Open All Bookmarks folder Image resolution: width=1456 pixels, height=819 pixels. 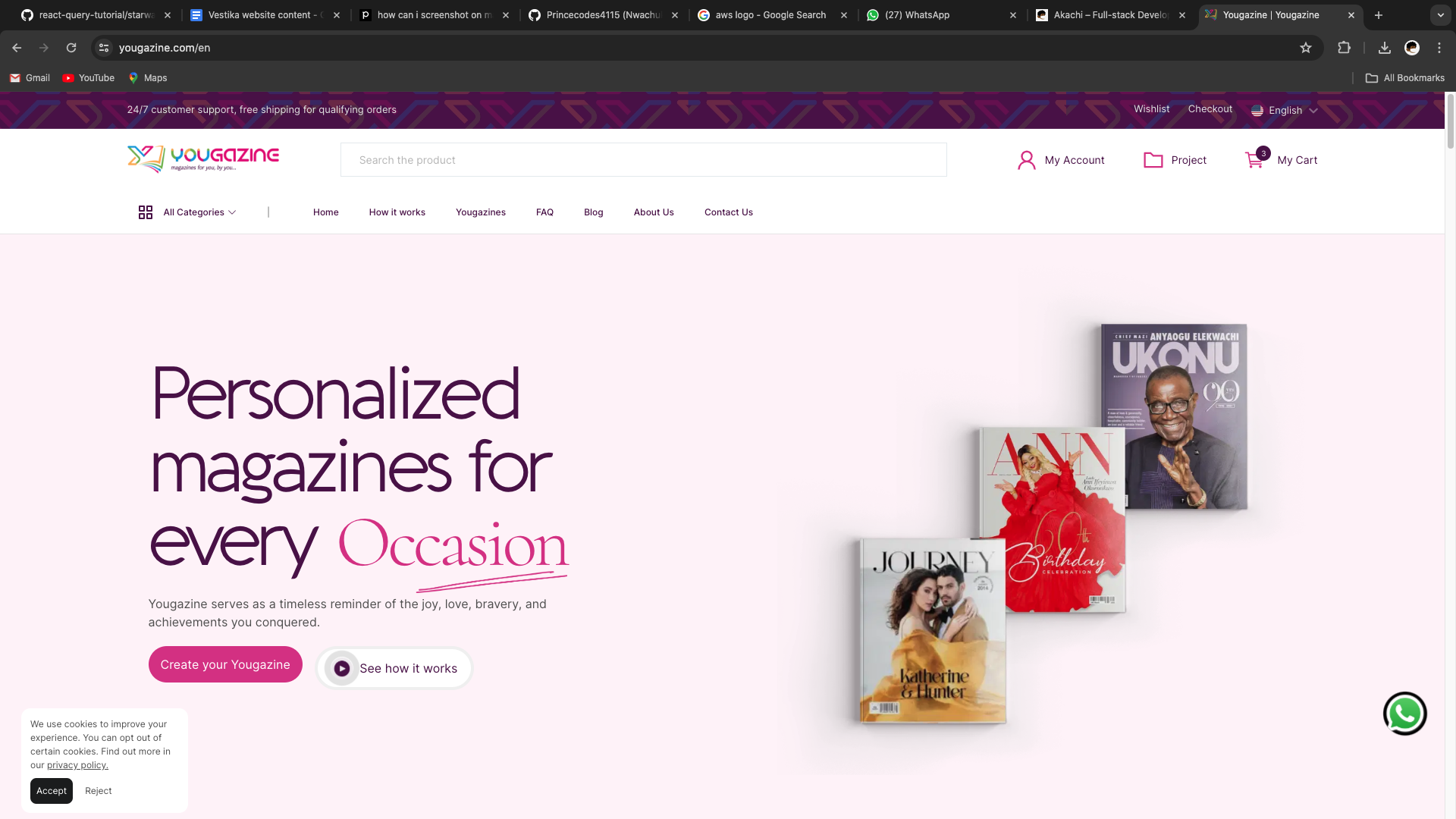(1404, 78)
